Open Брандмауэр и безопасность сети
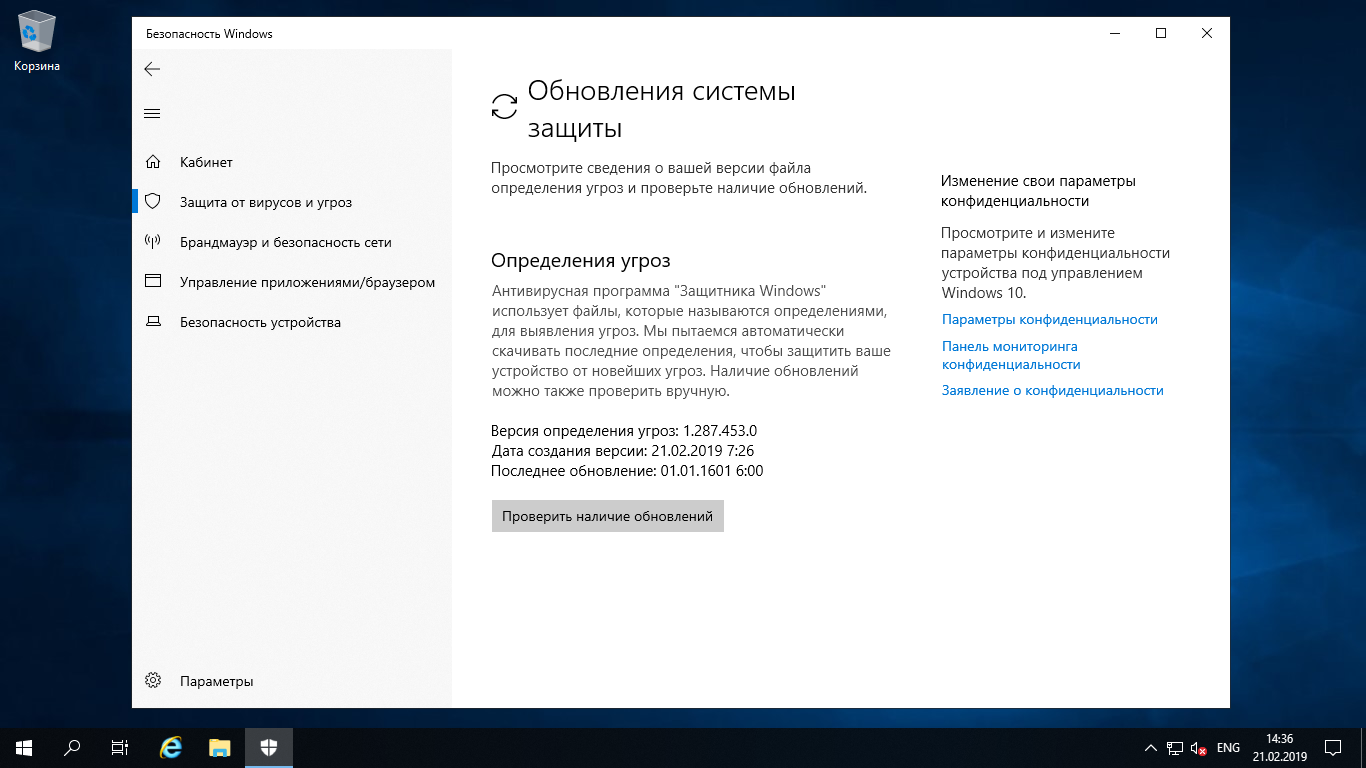 point(292,242)
